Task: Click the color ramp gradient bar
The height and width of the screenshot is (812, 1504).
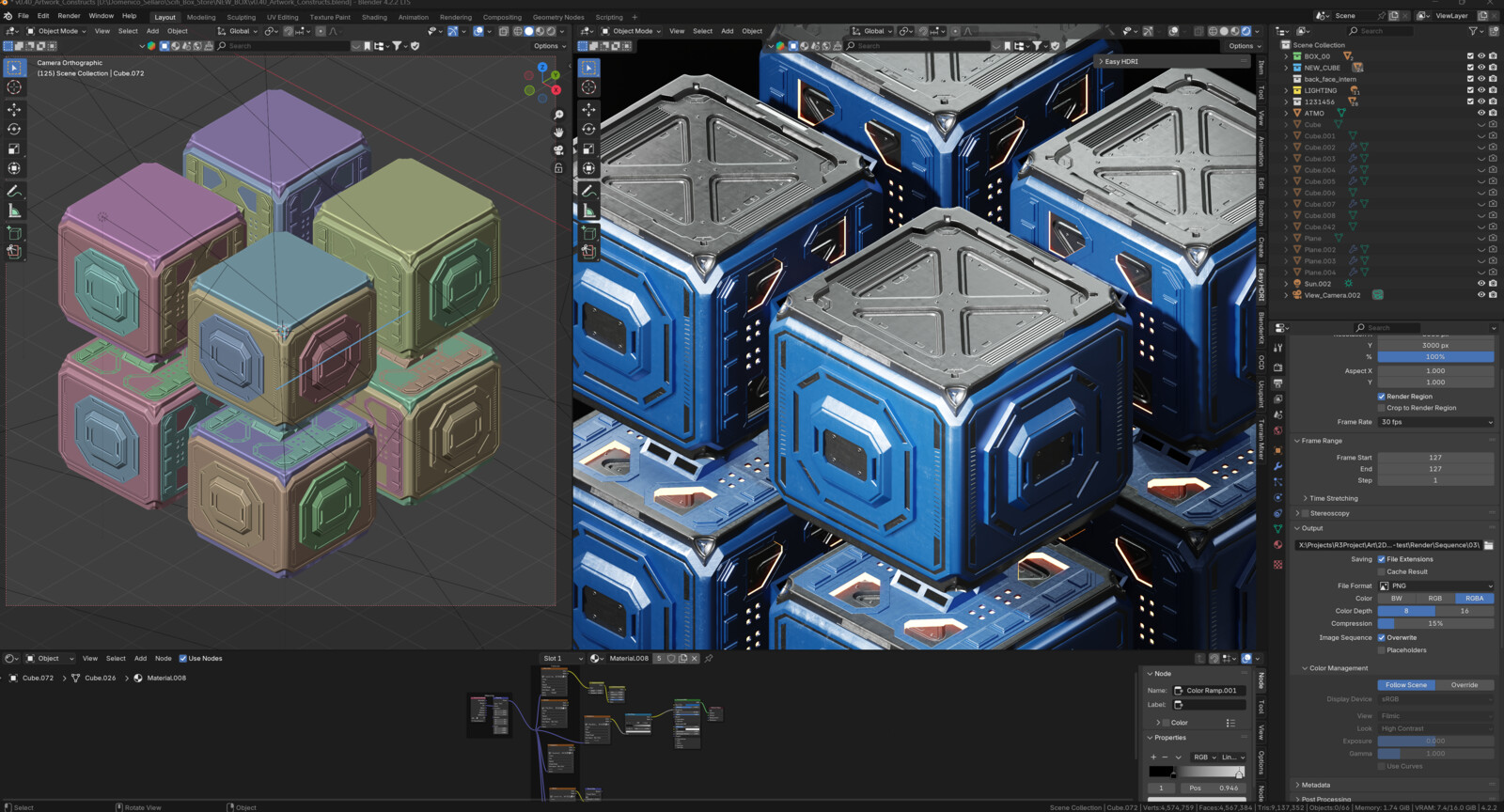Action: (x=1197, y=773)
